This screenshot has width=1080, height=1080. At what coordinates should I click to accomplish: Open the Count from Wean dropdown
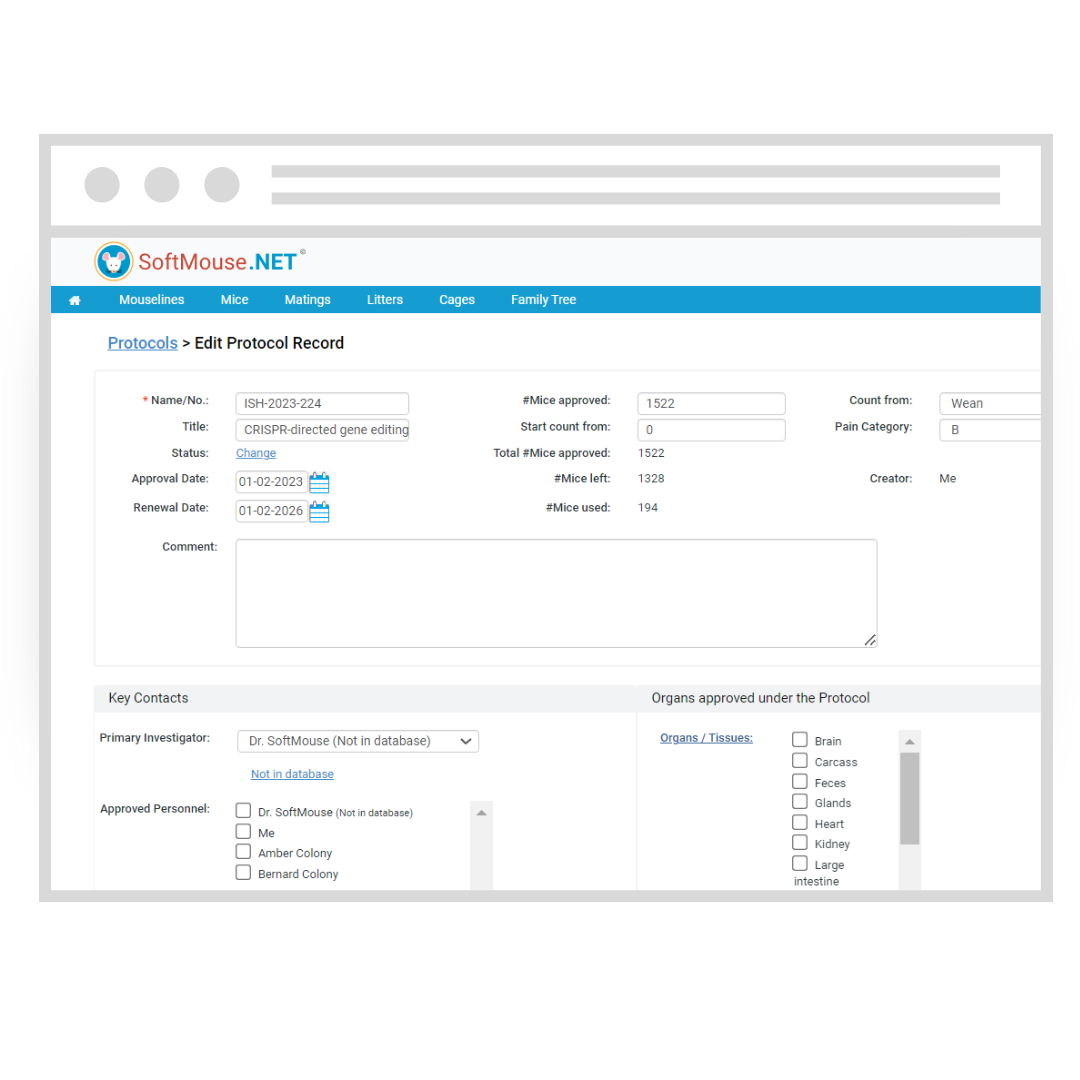[x=990, y=404]
